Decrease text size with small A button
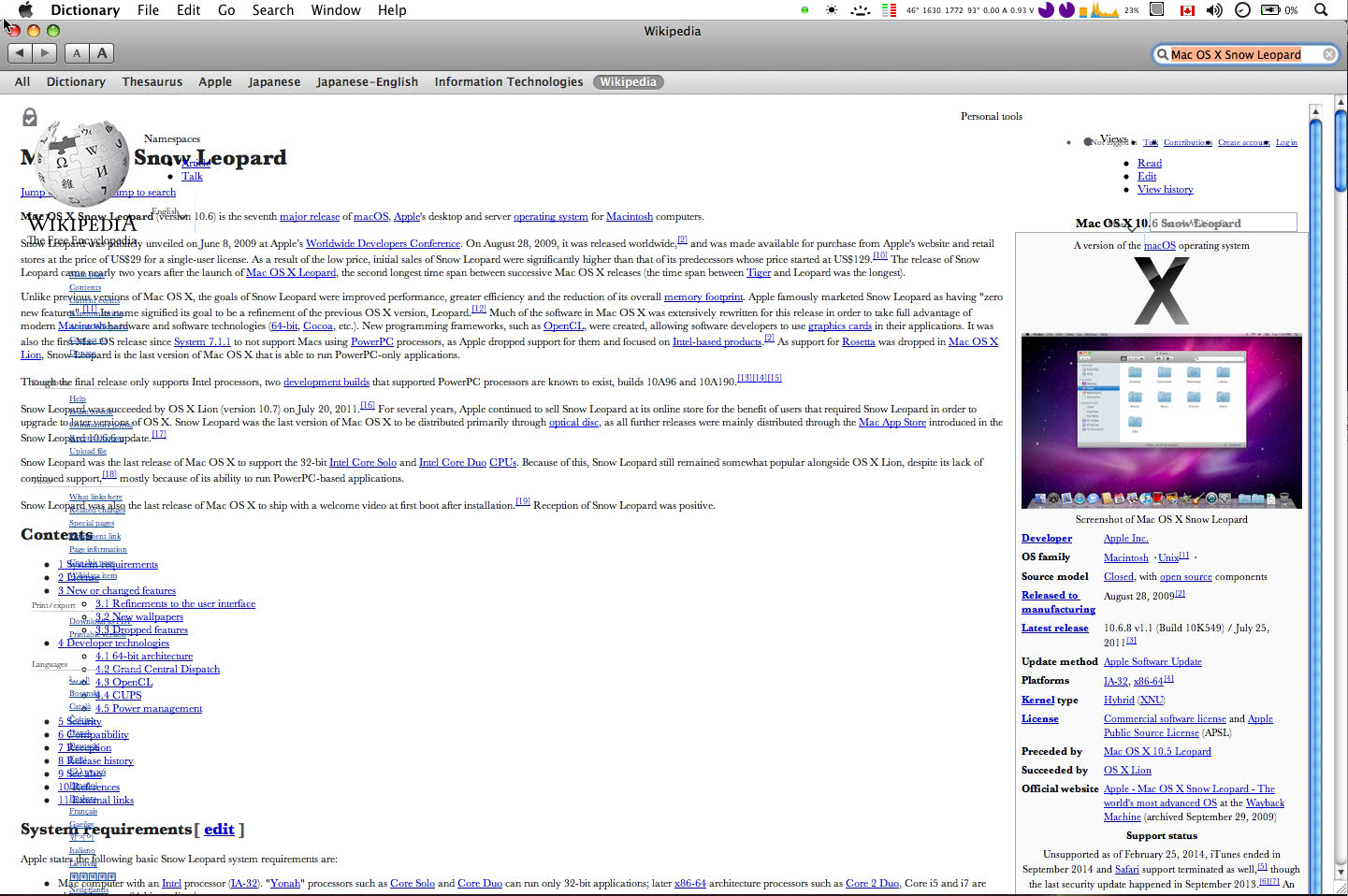The width and height of the screenshot is (1348, 896). coord(77,53)
